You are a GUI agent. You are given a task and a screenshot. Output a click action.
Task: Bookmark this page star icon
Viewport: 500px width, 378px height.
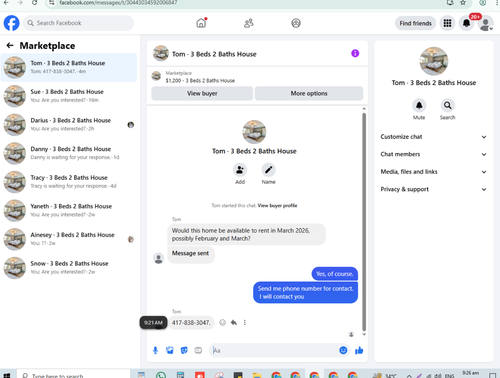pos(463,2)
